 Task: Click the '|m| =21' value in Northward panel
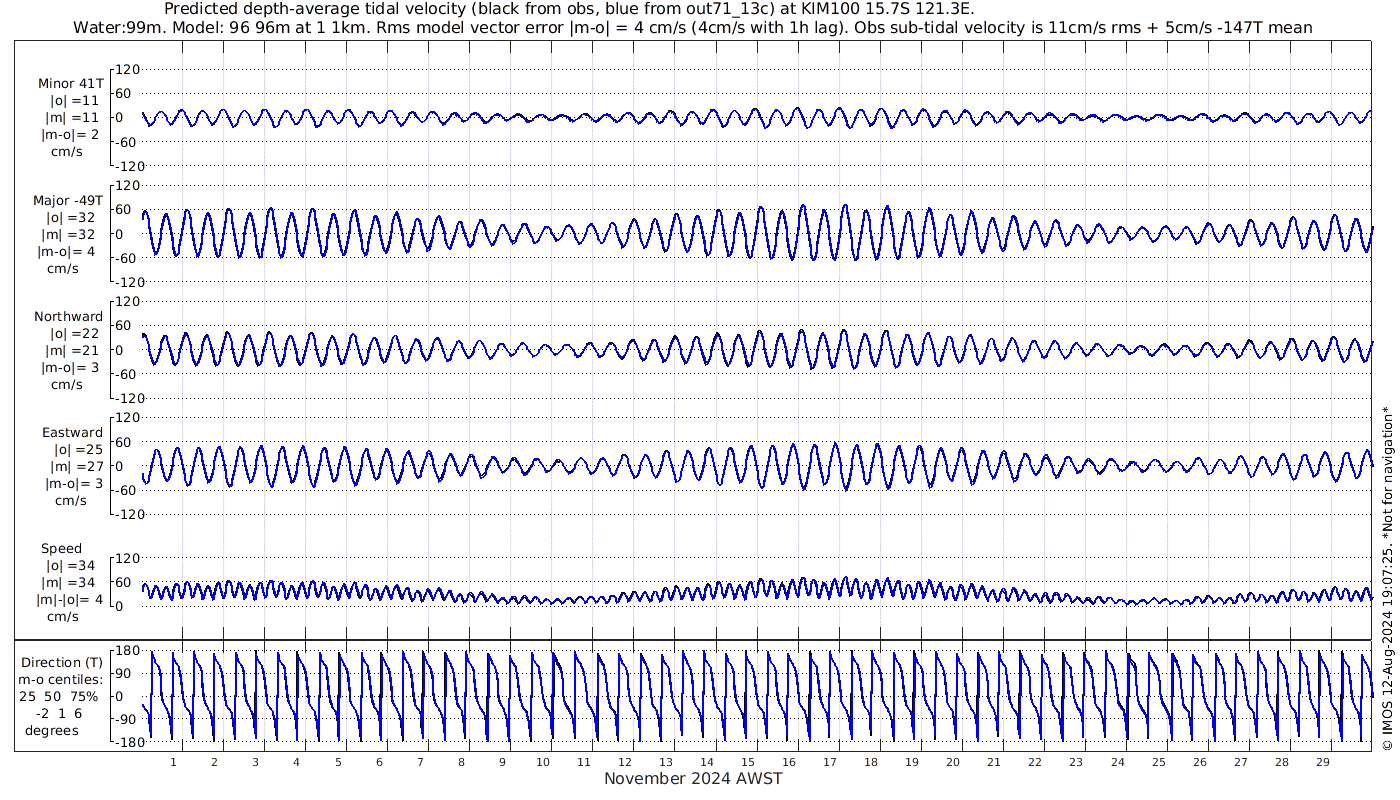(71, 350)
